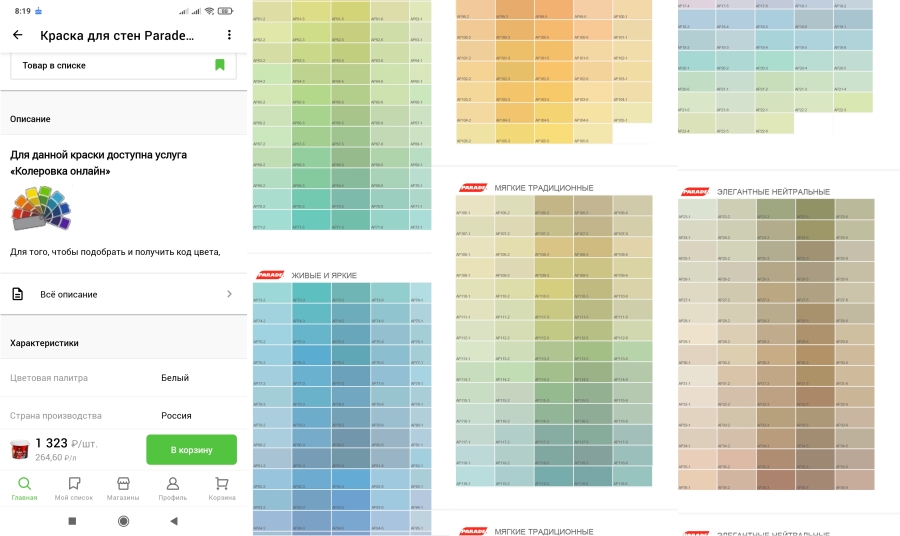The image size is (900, 536).
Task: Click the Parade logo beside ЖИВЫЕ И ЯРКИЕ
Action: pos(269,275)
